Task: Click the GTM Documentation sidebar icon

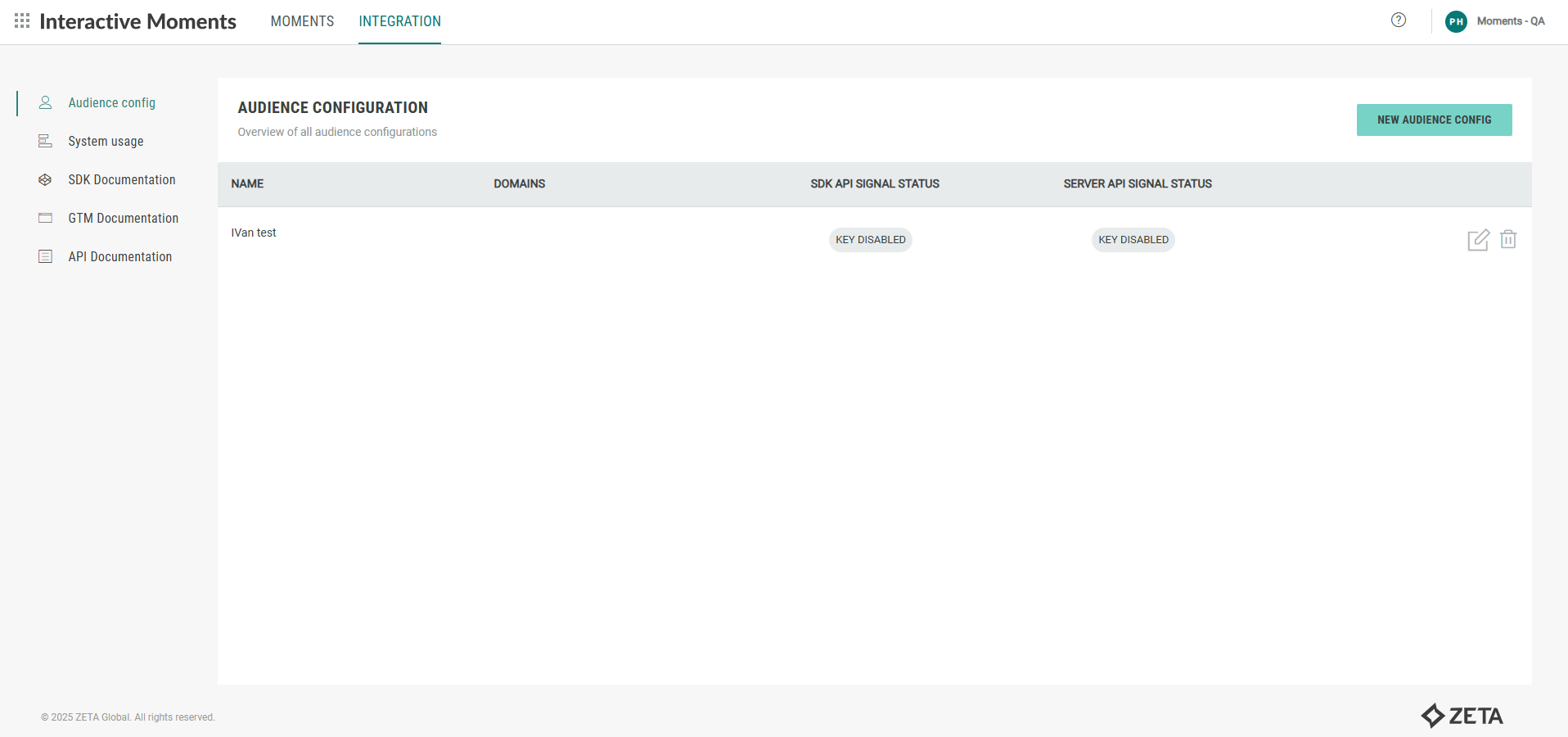Action: point(46,218)
